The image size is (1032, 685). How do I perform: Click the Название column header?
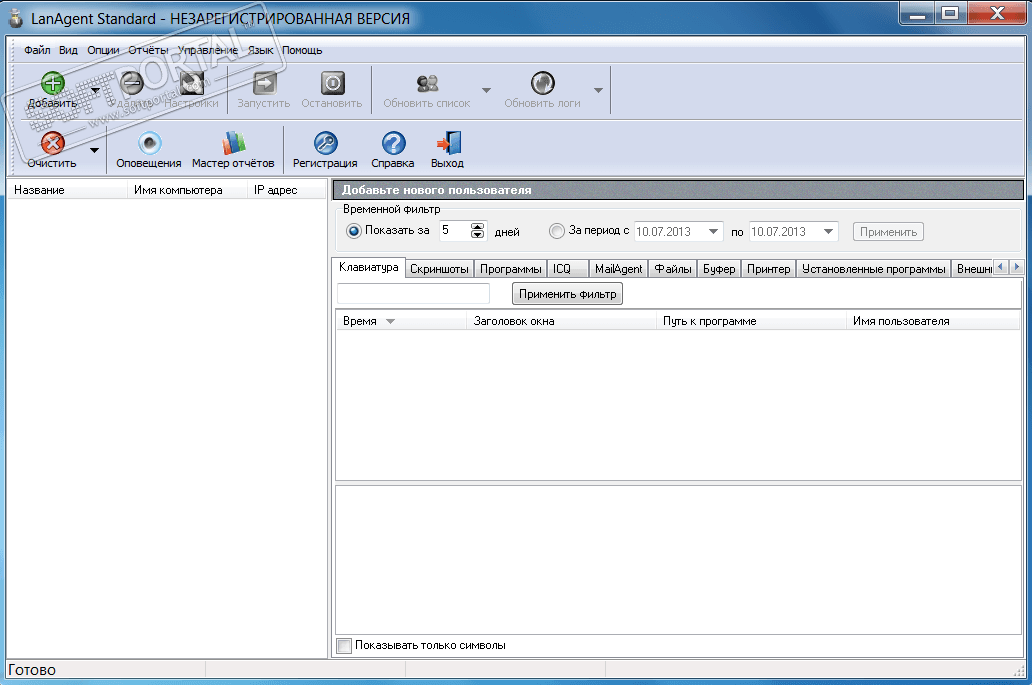point(67,190)
